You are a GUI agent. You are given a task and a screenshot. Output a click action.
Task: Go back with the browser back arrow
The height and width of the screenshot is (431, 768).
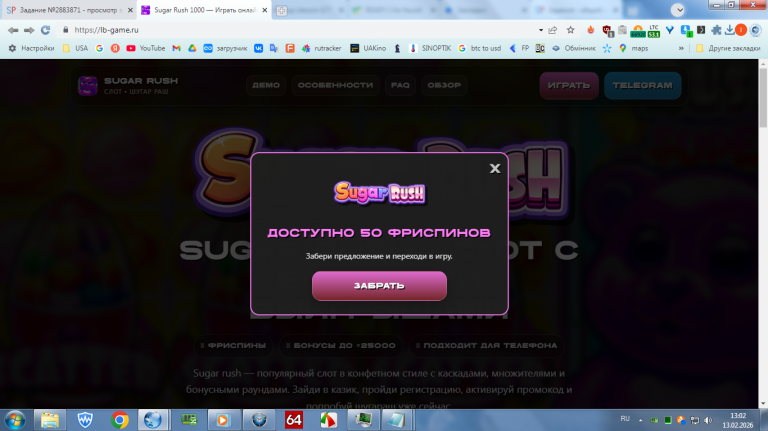[13, 30]
